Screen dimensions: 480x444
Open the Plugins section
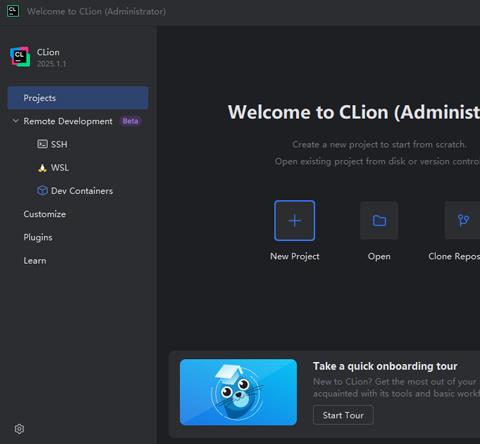38,237
